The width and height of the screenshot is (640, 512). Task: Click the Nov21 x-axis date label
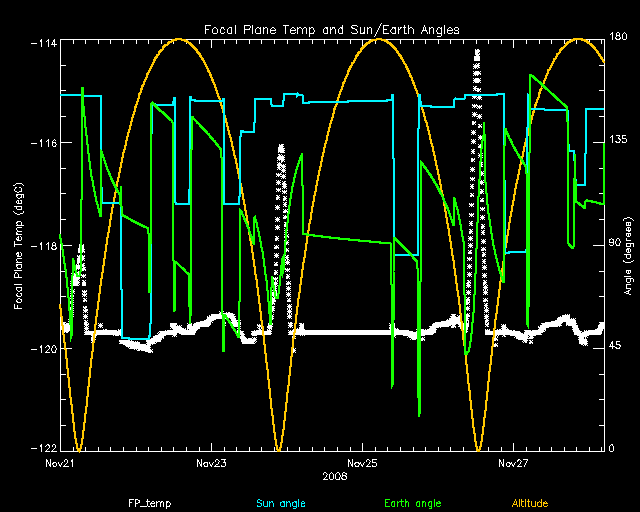pos(60,464)
